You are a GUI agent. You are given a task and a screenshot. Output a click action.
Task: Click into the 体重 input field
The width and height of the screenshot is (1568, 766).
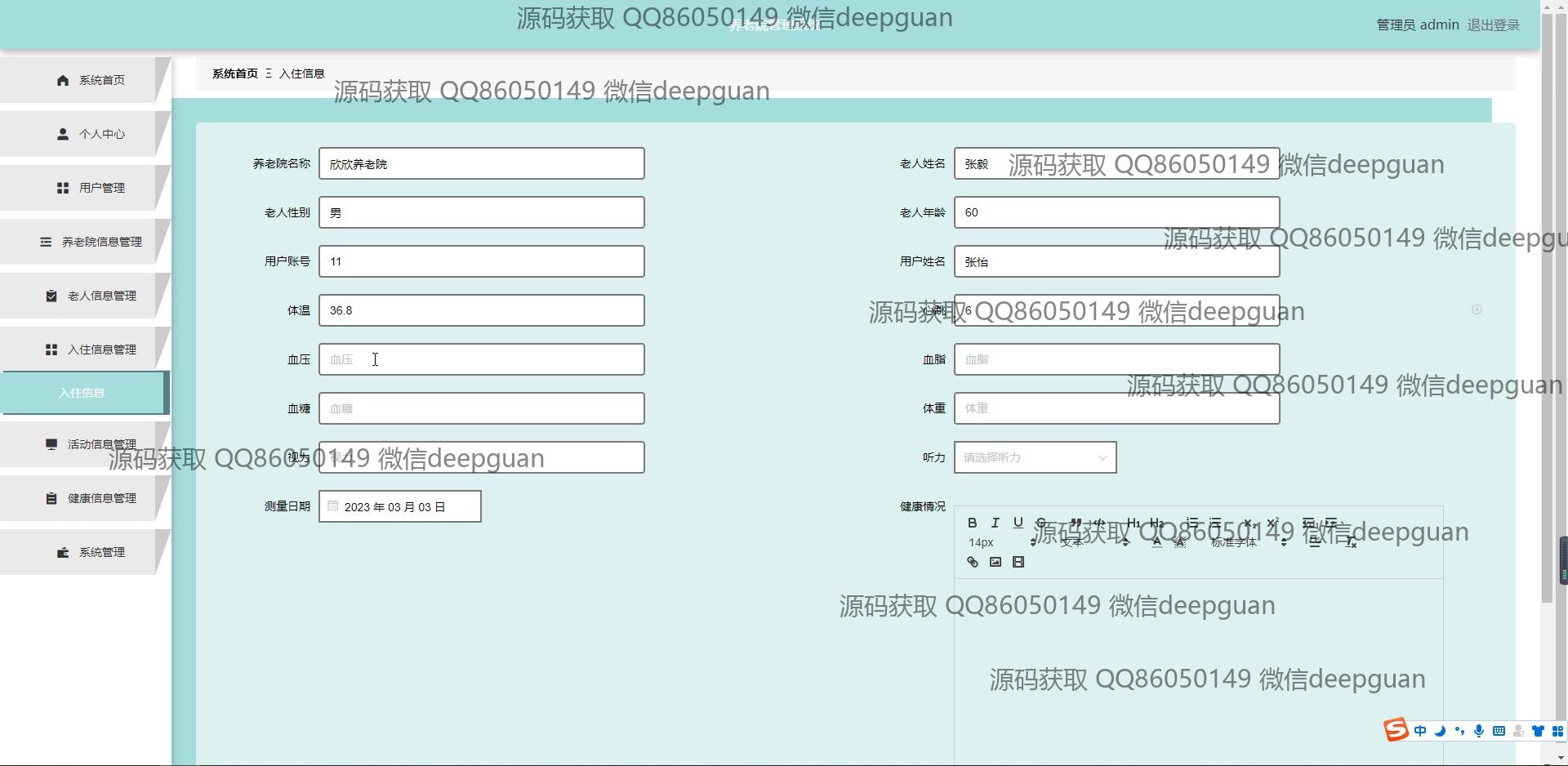[x=1117, y=408]
